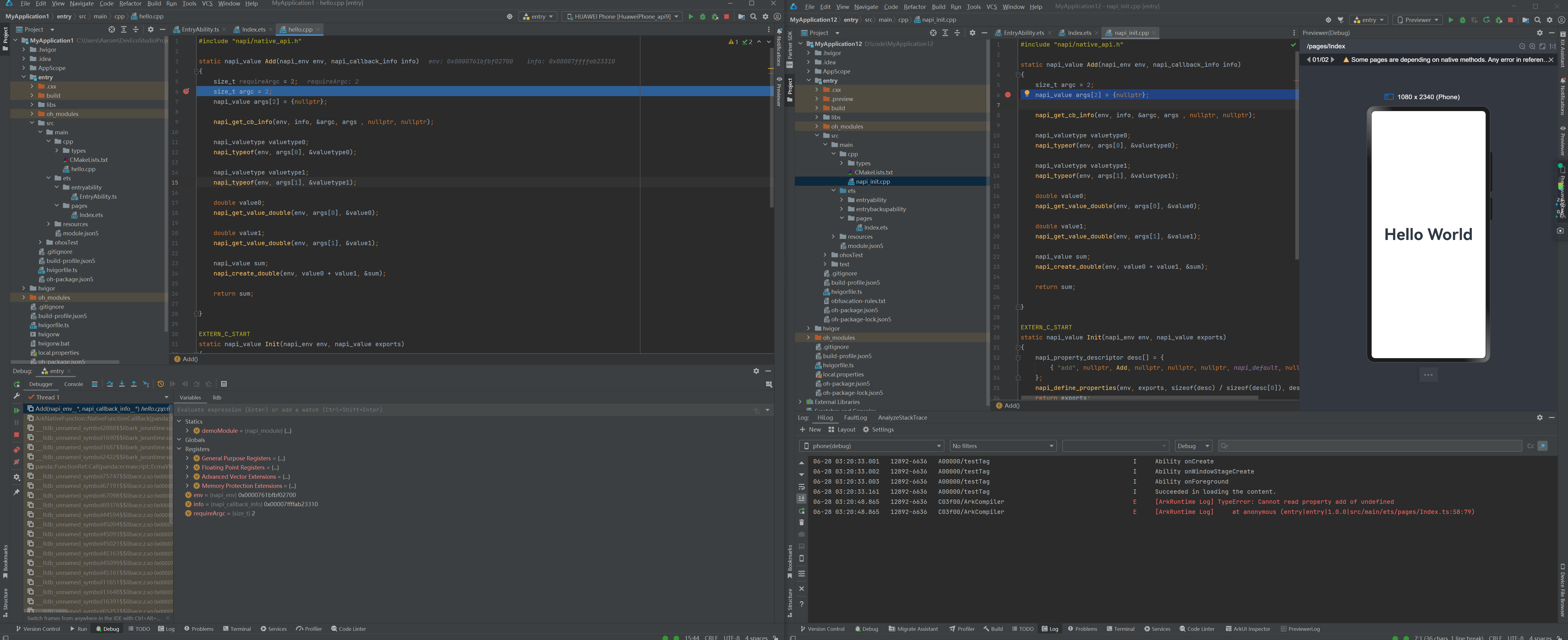Open Refactor menu in right window

coord(914,7)
